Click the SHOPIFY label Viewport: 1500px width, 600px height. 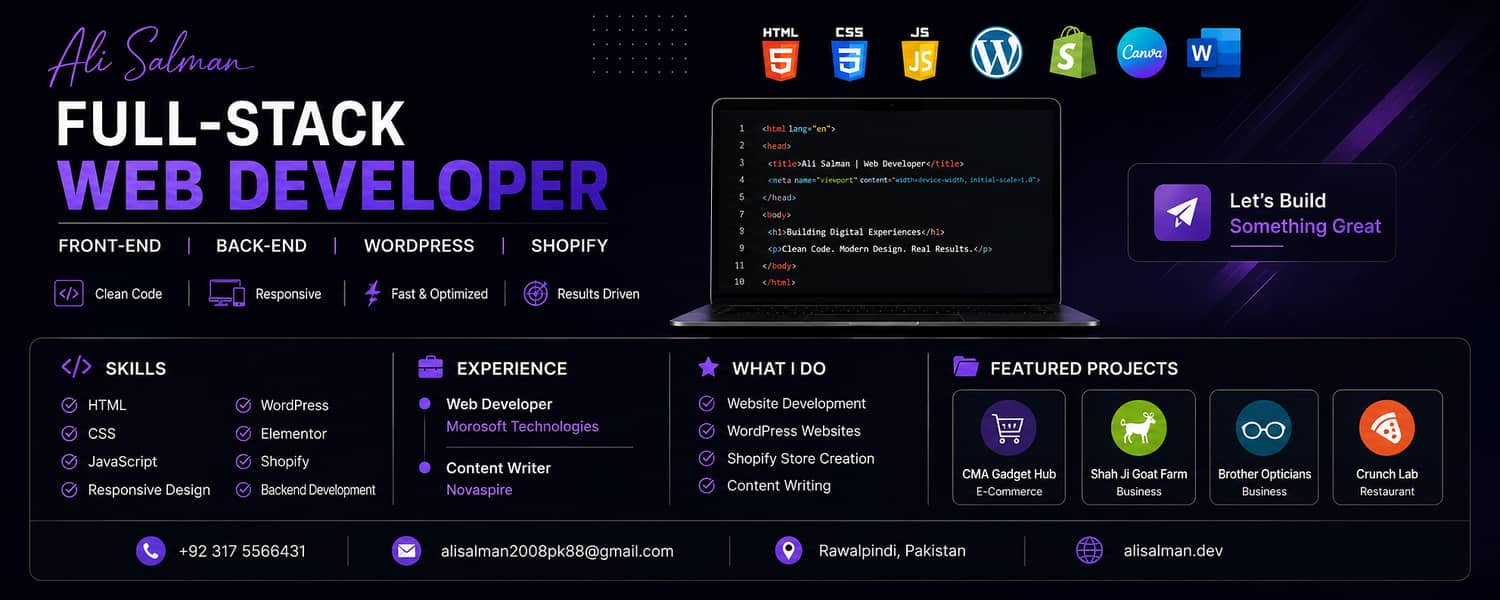click(x=569, y=245)
